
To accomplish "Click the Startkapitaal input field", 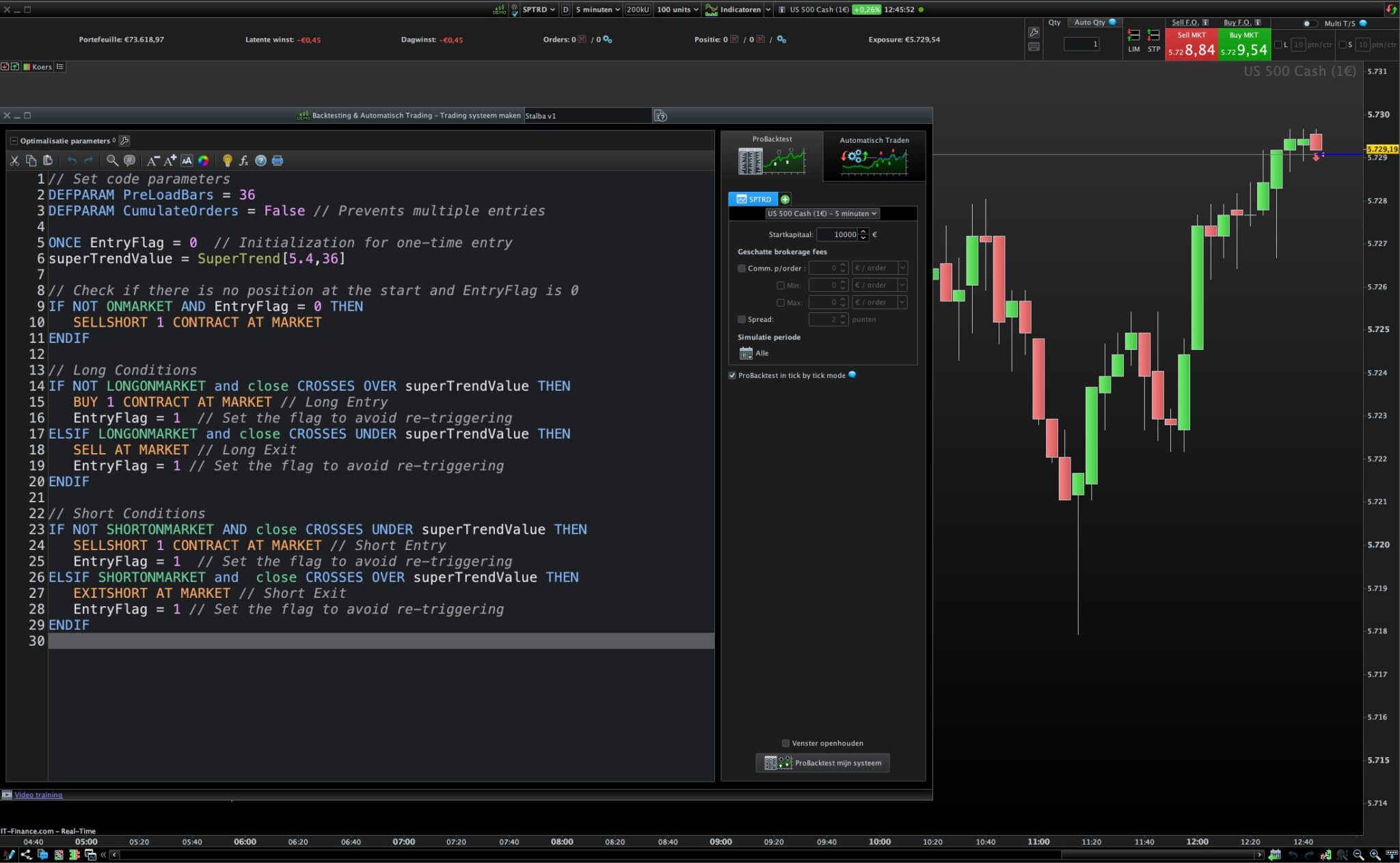I will coord(837,234).
